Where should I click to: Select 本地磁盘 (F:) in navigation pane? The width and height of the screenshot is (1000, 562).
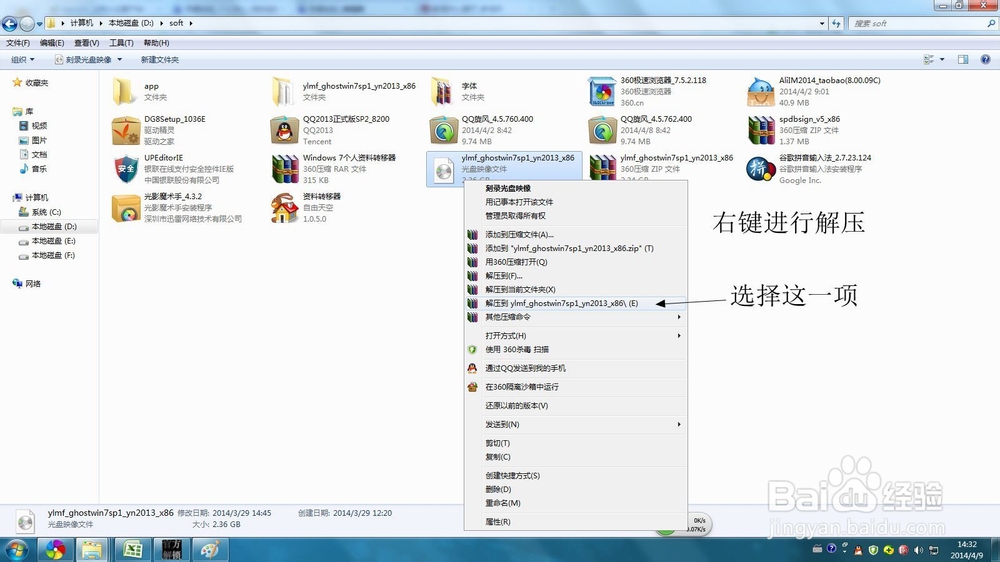[47, 255]
